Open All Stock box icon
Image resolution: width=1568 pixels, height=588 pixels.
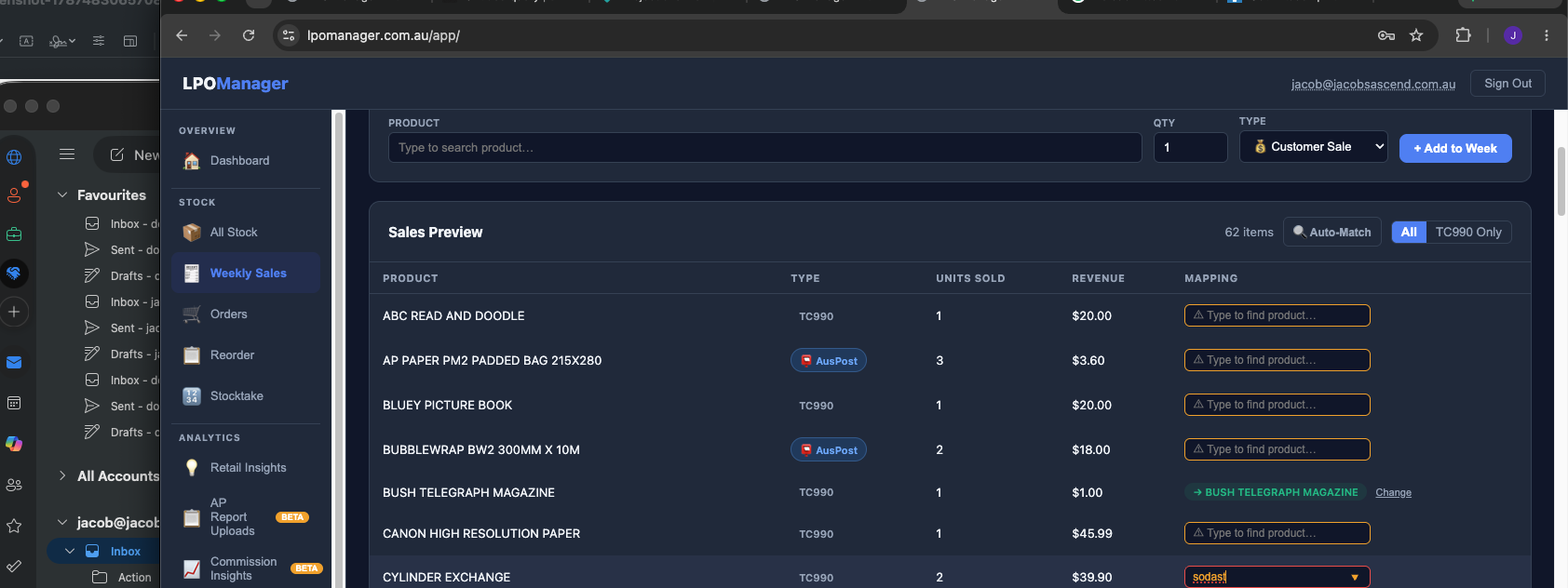192,233
